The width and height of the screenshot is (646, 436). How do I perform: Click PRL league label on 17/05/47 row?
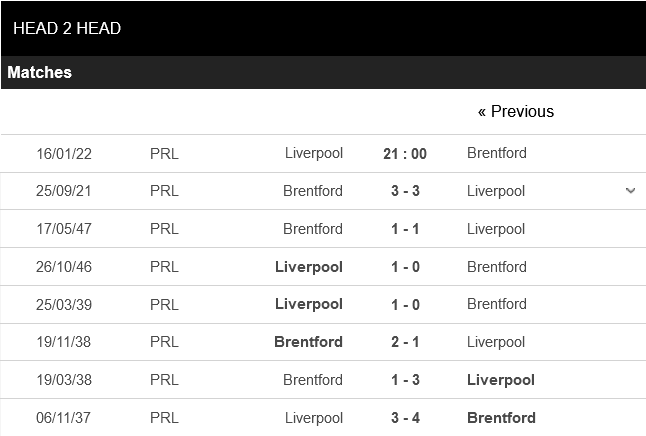tap(164, 229)
